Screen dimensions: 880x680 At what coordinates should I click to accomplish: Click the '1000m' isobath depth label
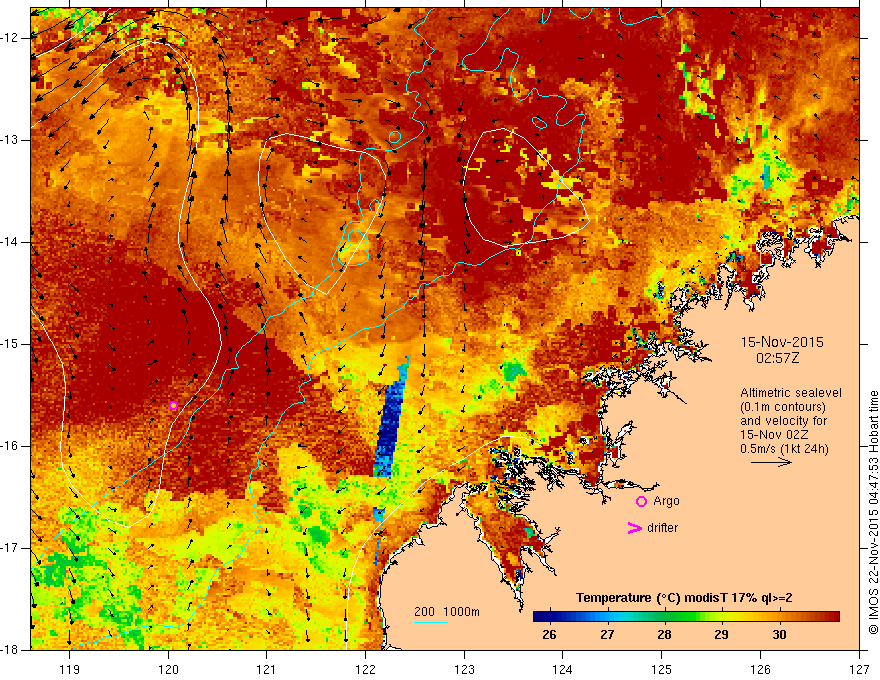point(461,612)
